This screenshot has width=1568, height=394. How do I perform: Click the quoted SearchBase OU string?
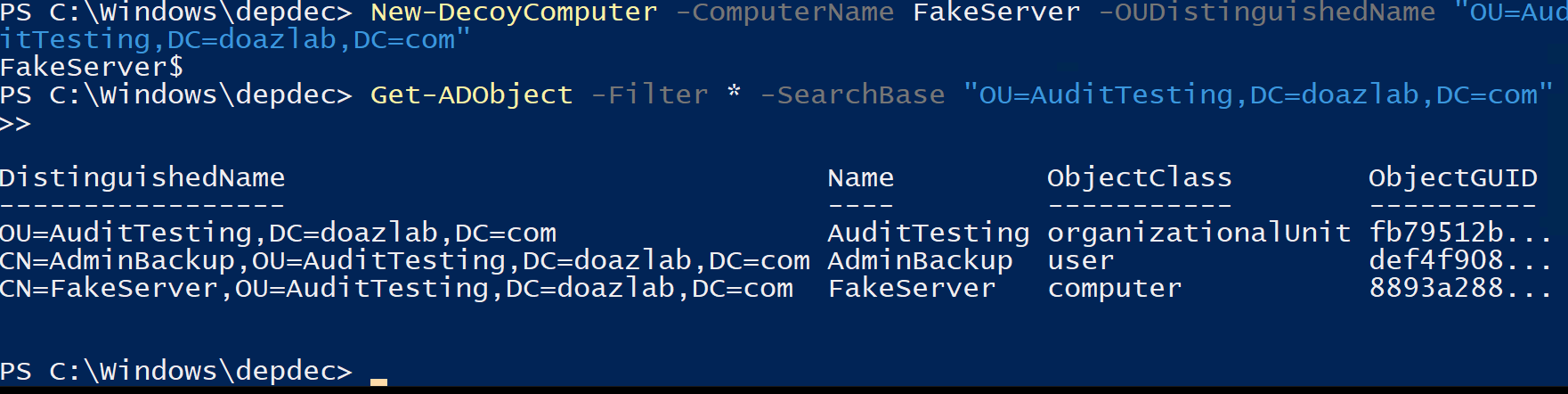pyautogui.click(x=1258, y=94)
